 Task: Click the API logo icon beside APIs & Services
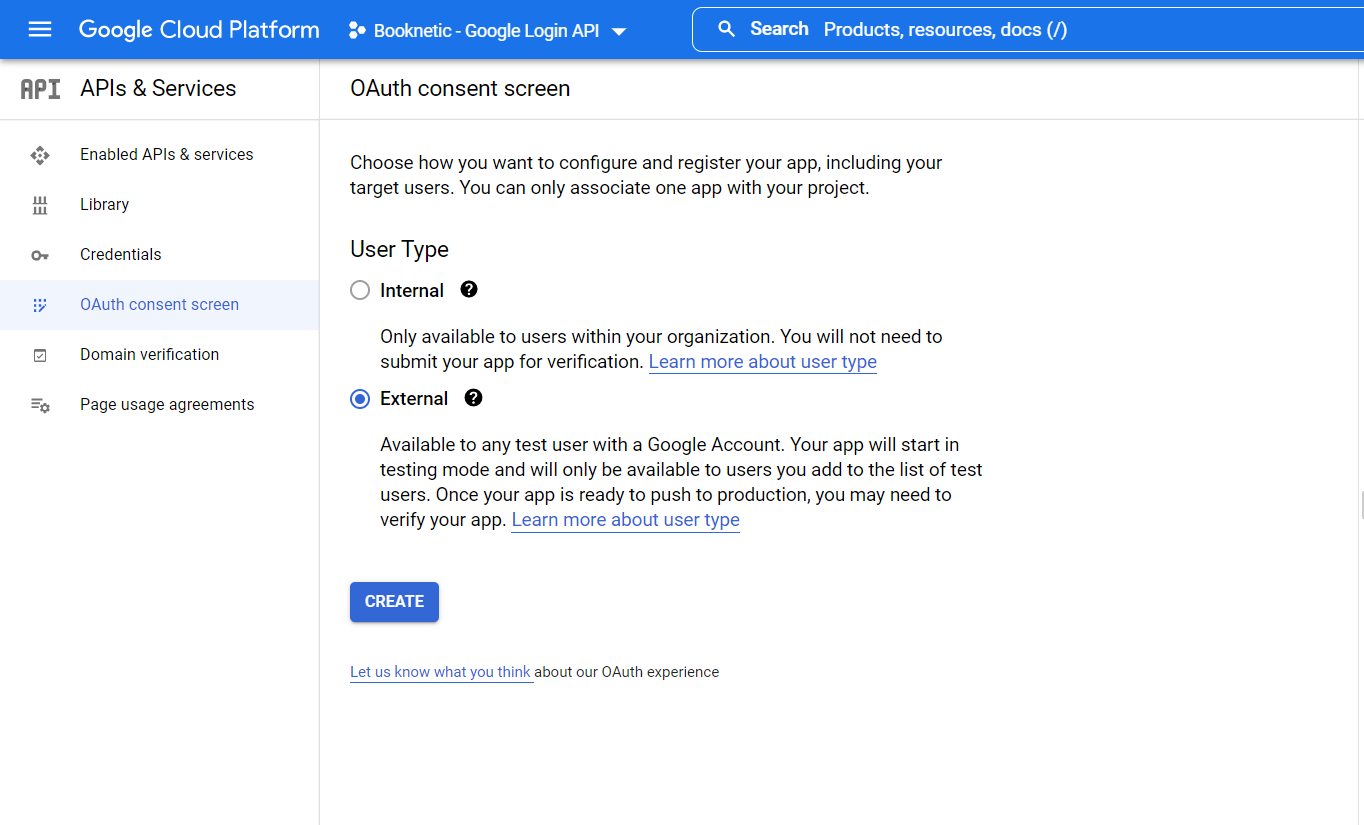click(40, 88)
